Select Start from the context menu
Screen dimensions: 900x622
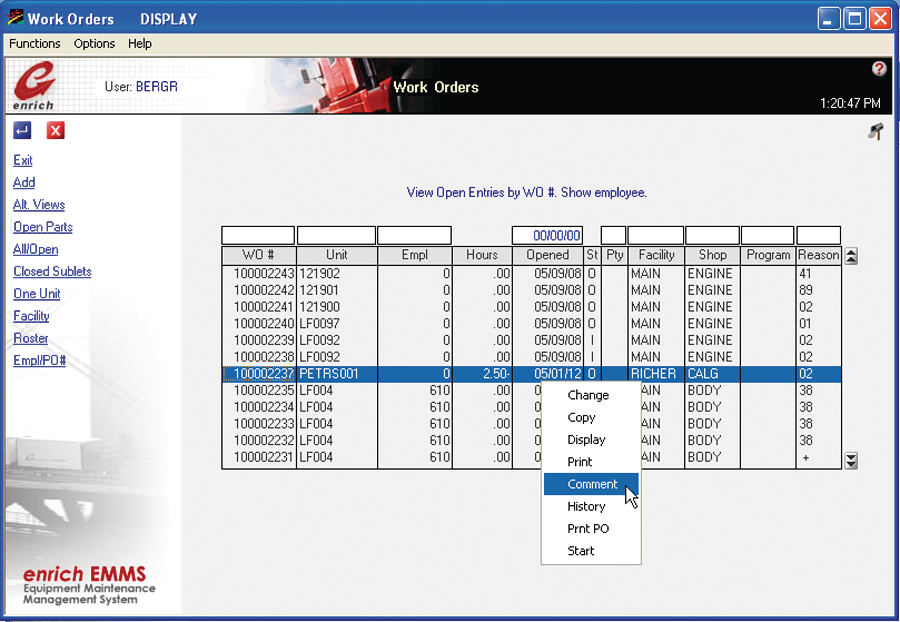(x=580, y=550)
